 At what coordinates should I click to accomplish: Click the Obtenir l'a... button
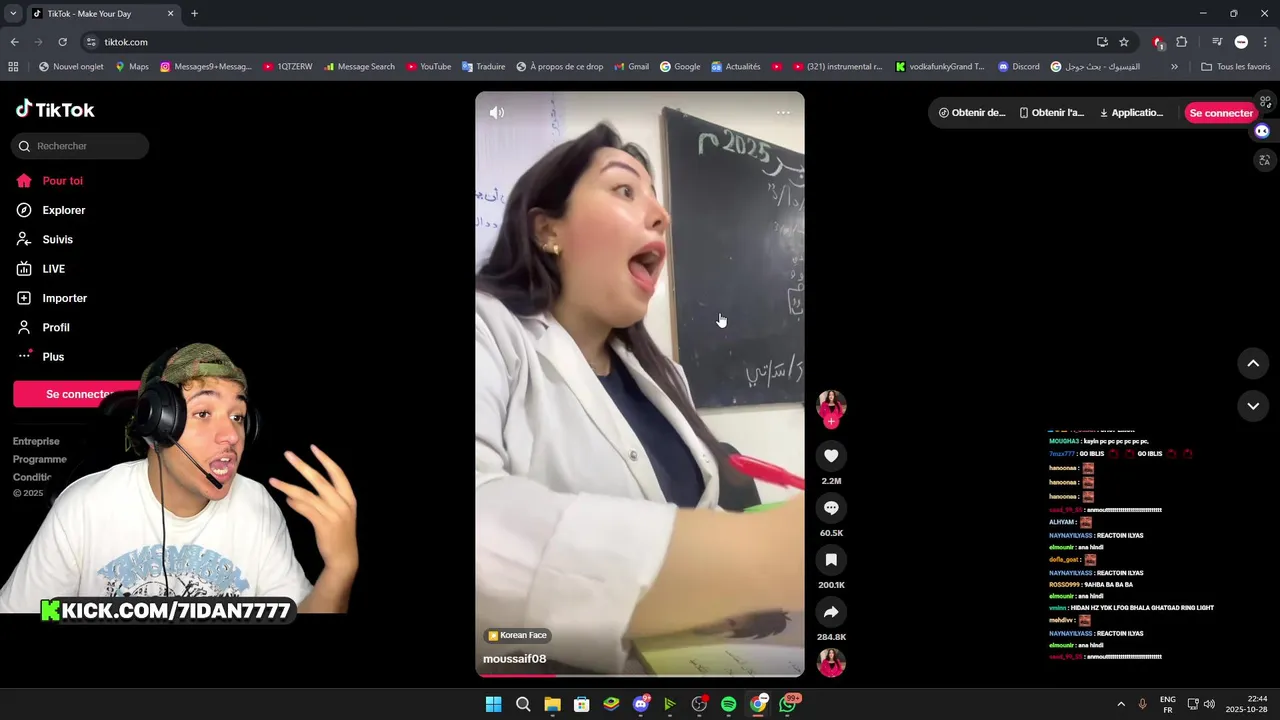[x=1051, y=113]
